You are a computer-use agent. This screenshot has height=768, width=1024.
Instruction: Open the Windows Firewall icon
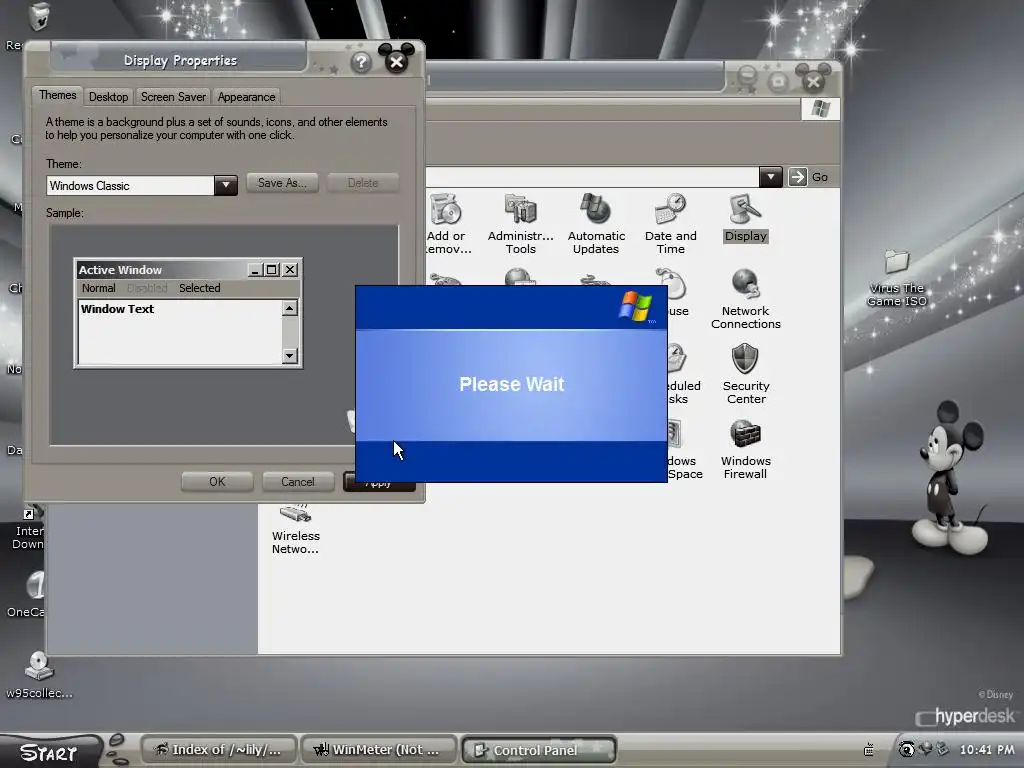(x=746, y=449)
